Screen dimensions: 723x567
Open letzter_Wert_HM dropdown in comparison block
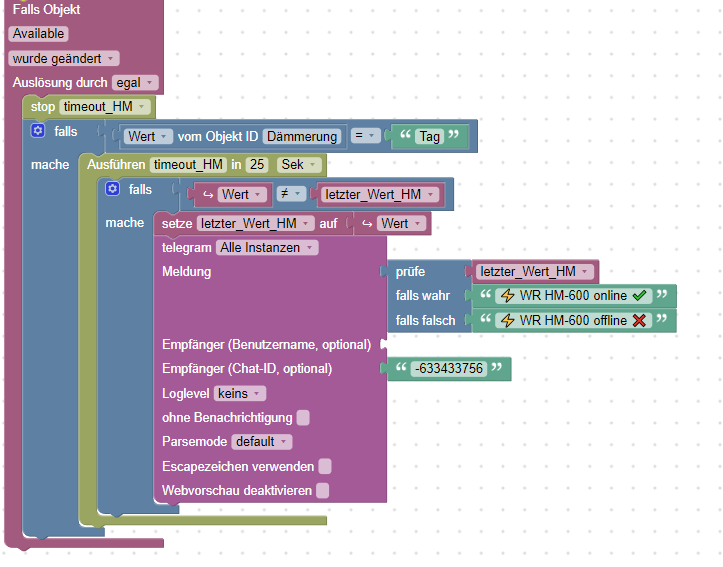pyautogui.click(x=380, y=195)
